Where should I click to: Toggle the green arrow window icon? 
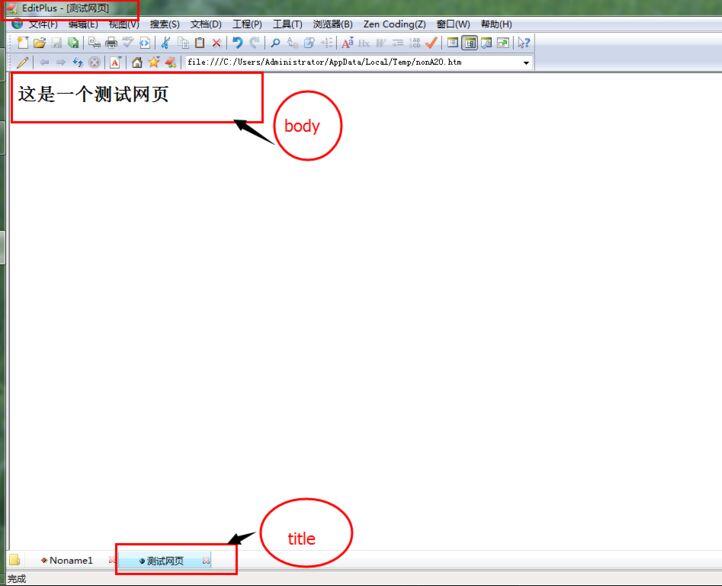point(503,43)
